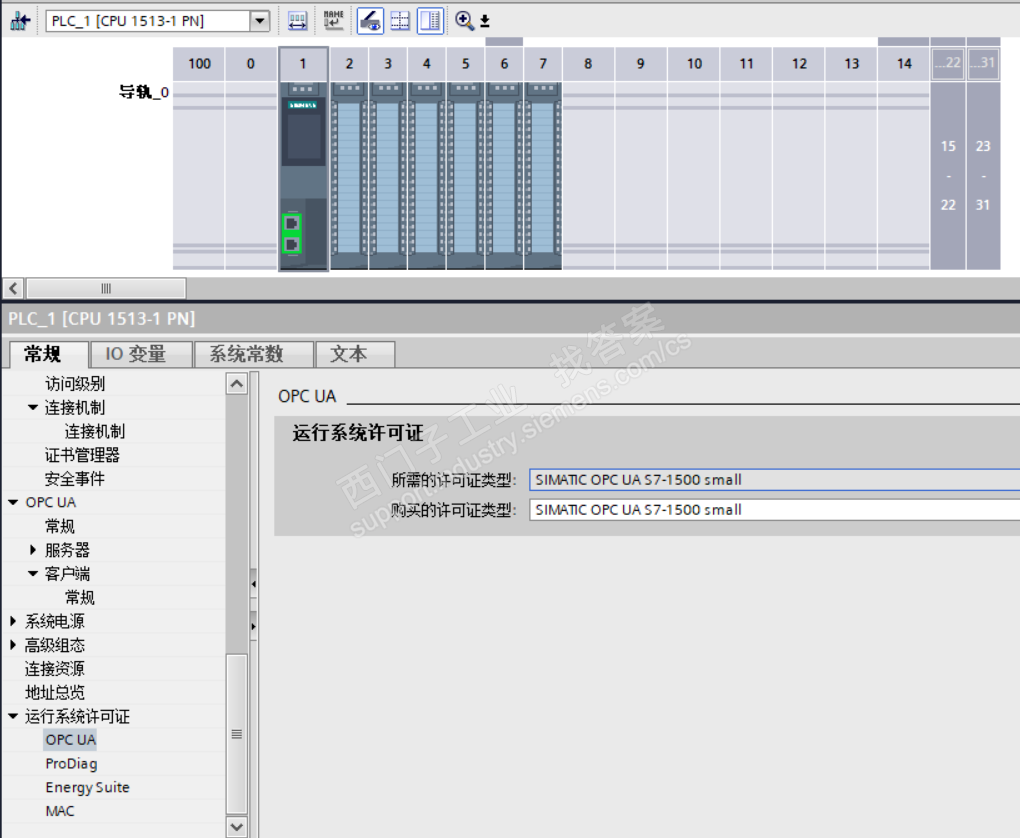1020x838 pixels.
Task: Expand the 高级组态 tree node
Action: [x=13, y=645]
